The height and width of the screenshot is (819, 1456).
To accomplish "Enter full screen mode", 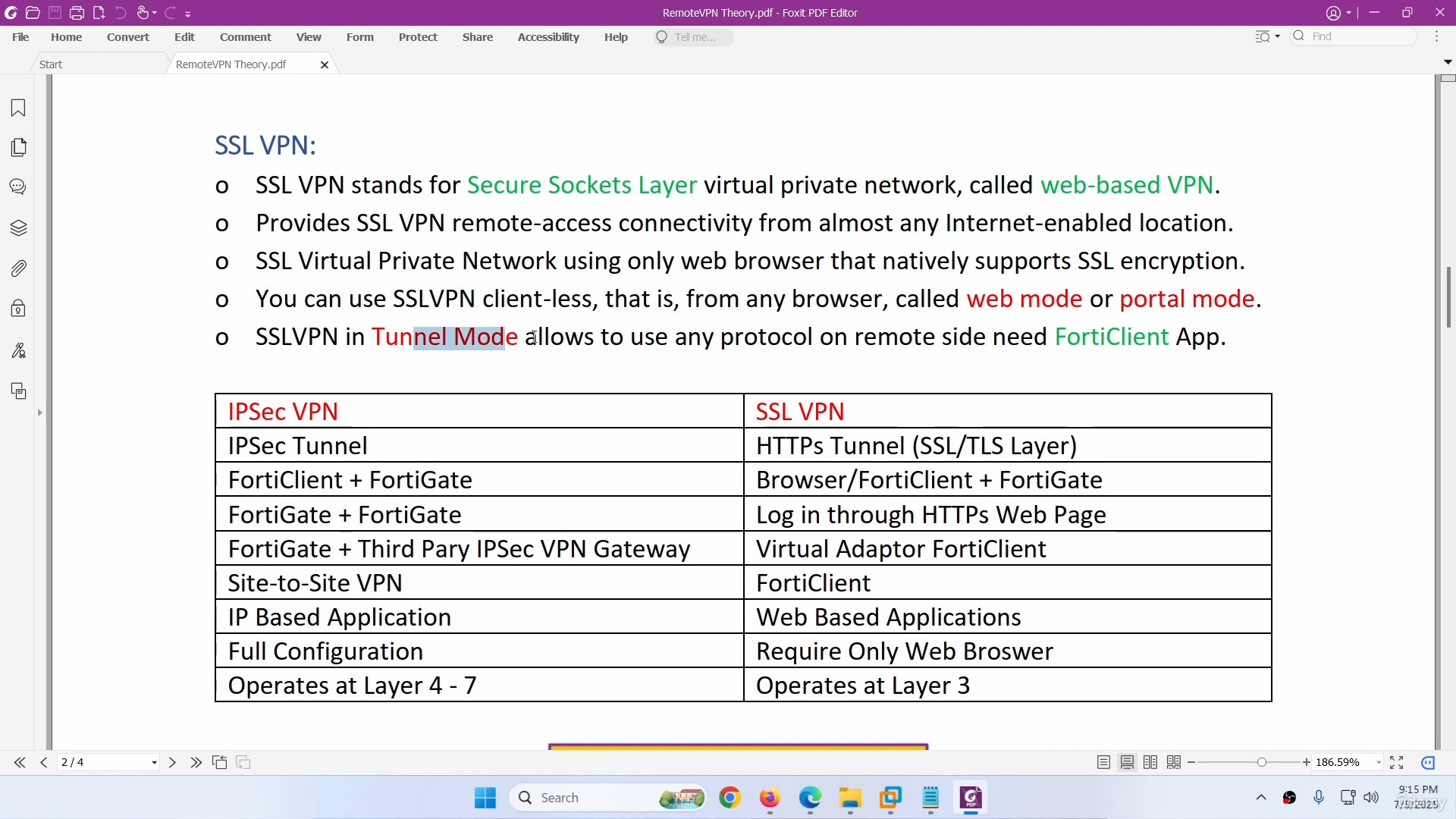I will point(1397,762).
